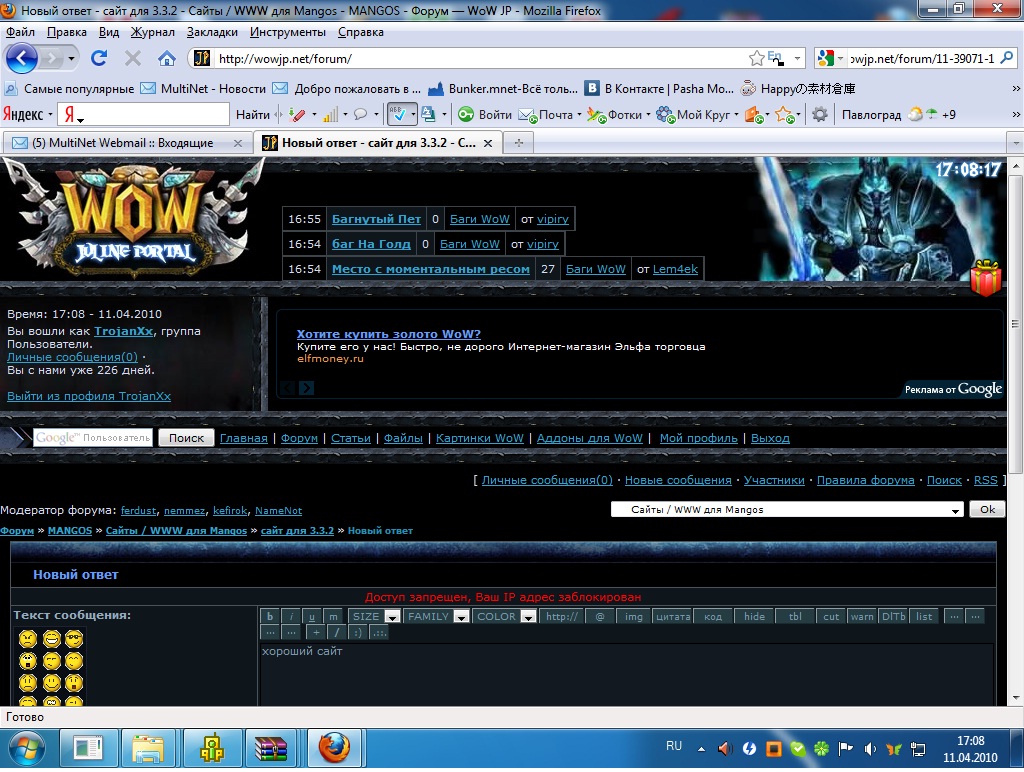Open the Файл menu

coord(20,32)
